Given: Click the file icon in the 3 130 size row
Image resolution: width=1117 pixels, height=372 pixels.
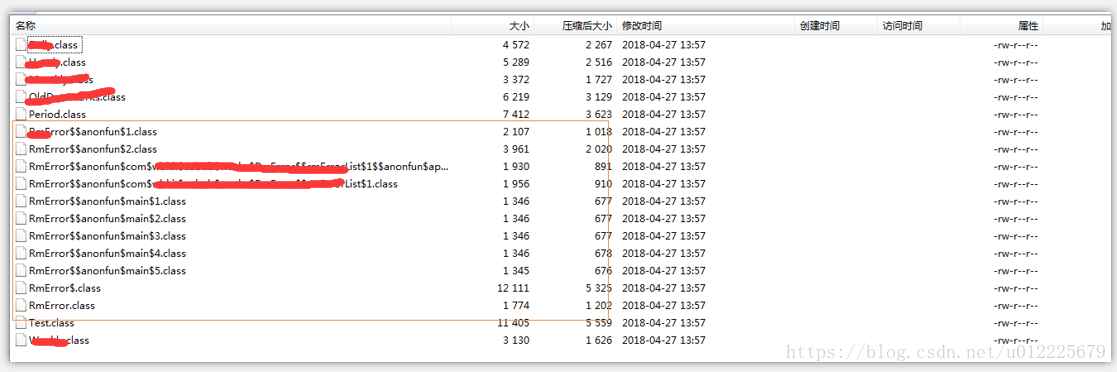Looking at the screenshot, I should click(x=21, y=340).
